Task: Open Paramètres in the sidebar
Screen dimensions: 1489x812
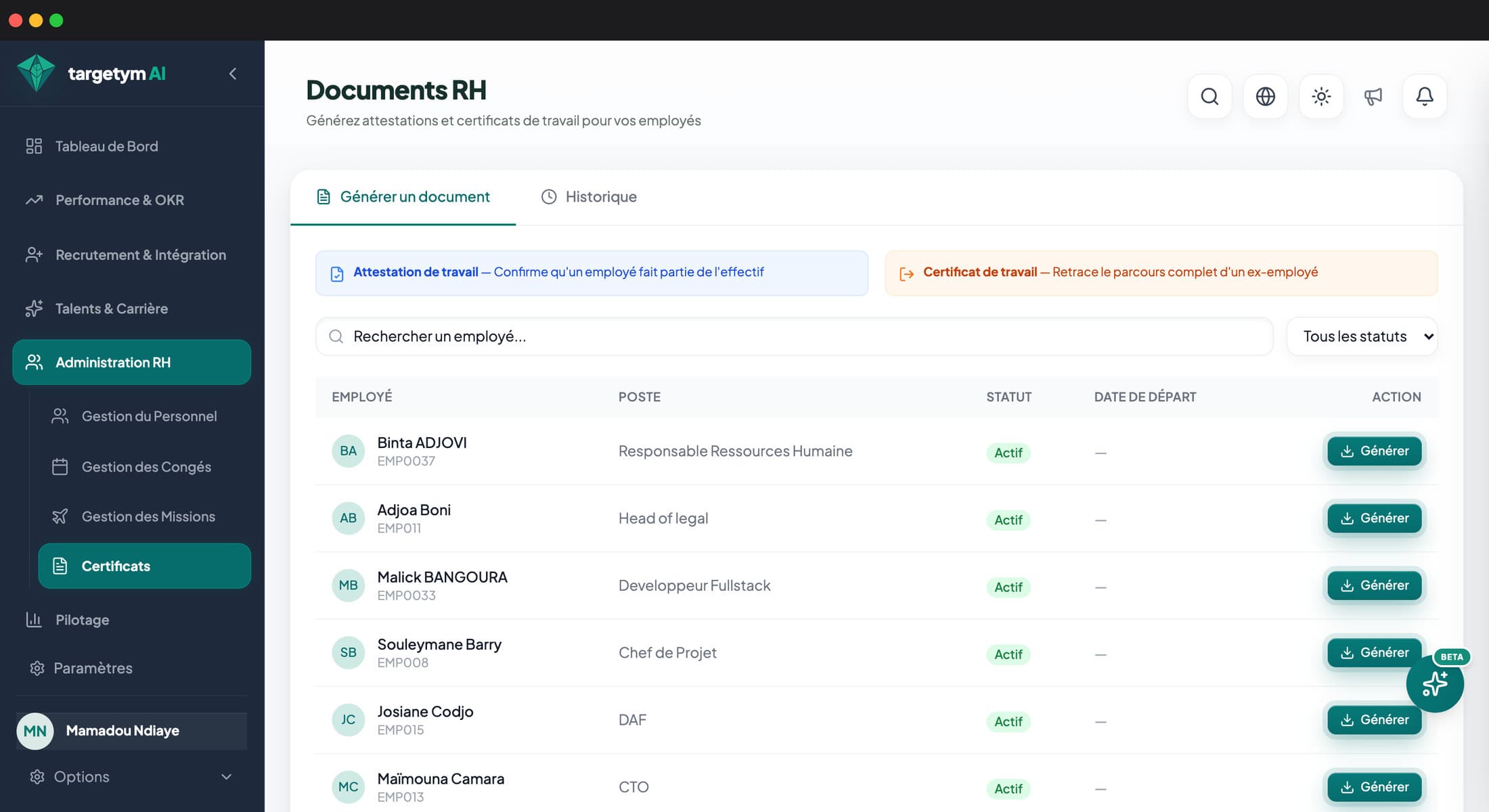Action: [131, 668]
